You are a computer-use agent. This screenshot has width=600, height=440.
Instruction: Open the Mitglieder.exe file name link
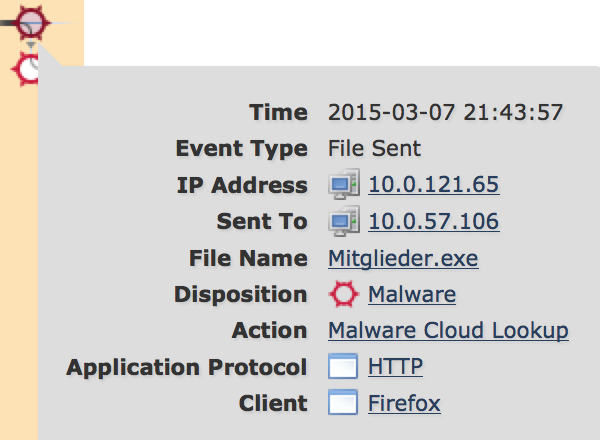coord(403,258)
